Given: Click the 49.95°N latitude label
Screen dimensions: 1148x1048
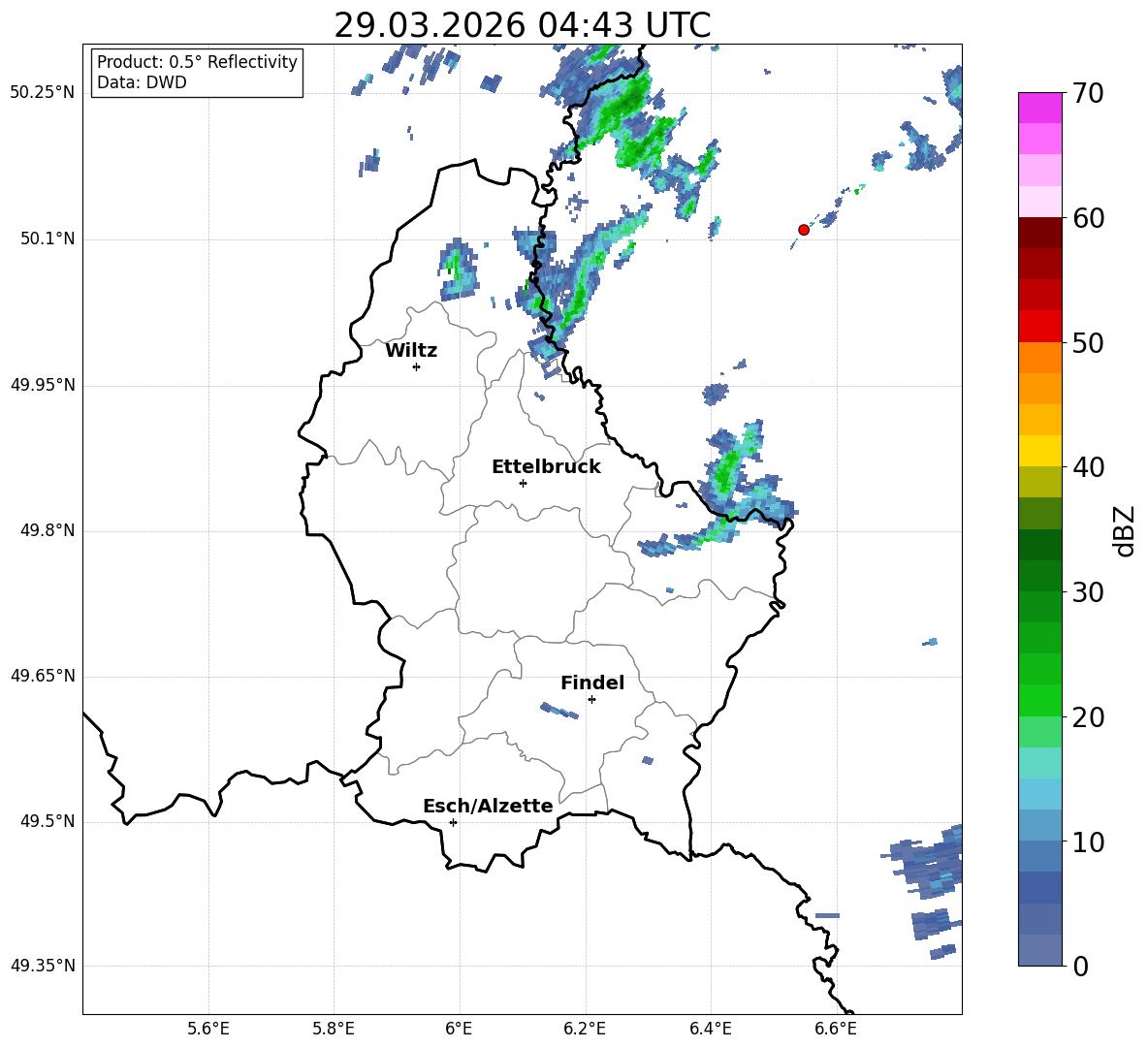Looking at the screenshot, I should coord(43,385).
